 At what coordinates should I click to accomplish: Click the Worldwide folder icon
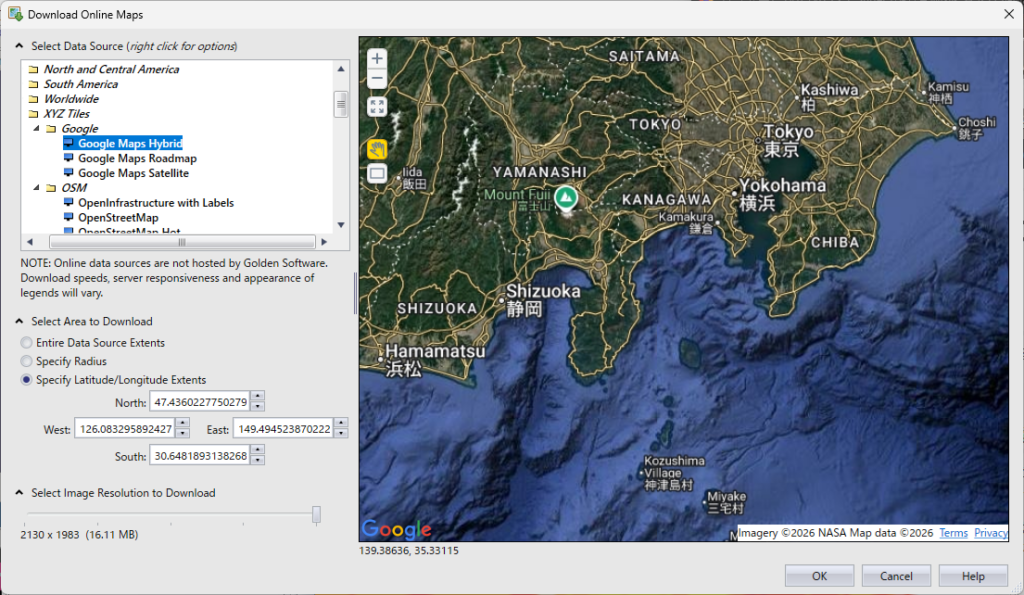click(33, 99)
